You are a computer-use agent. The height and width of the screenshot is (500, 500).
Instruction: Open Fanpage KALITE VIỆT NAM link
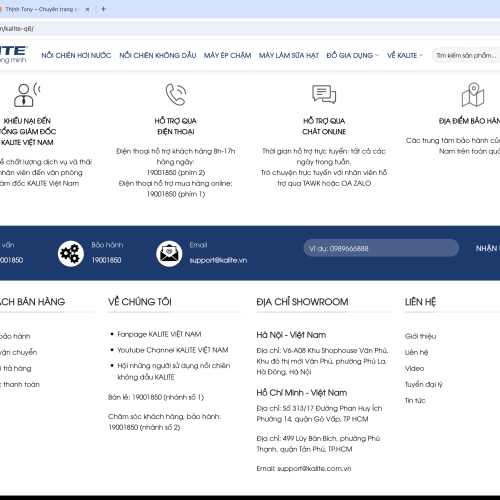(159, 334)
